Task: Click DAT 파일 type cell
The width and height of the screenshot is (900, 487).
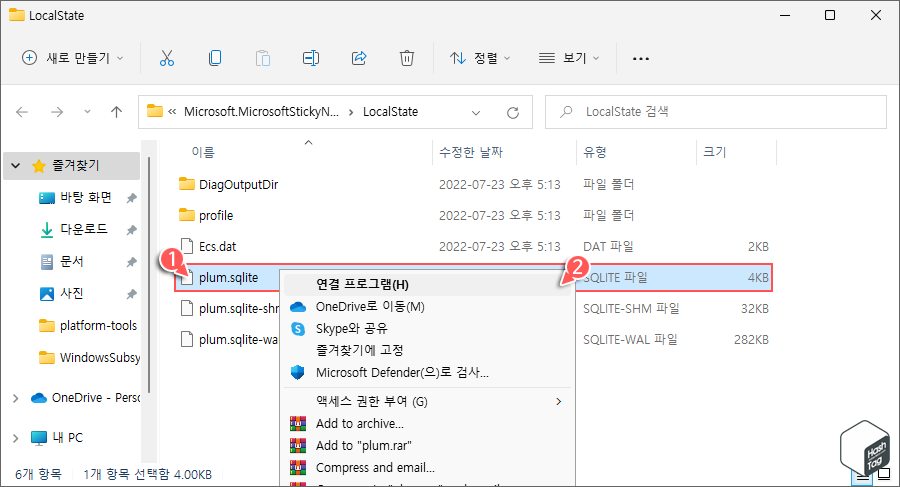Action: point(608,246)
